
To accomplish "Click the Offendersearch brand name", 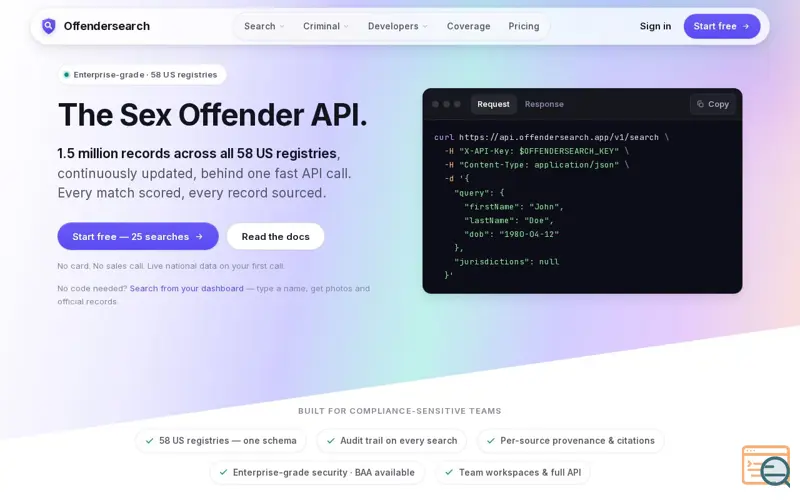I will pyautogui.click(x=107, y=26).
